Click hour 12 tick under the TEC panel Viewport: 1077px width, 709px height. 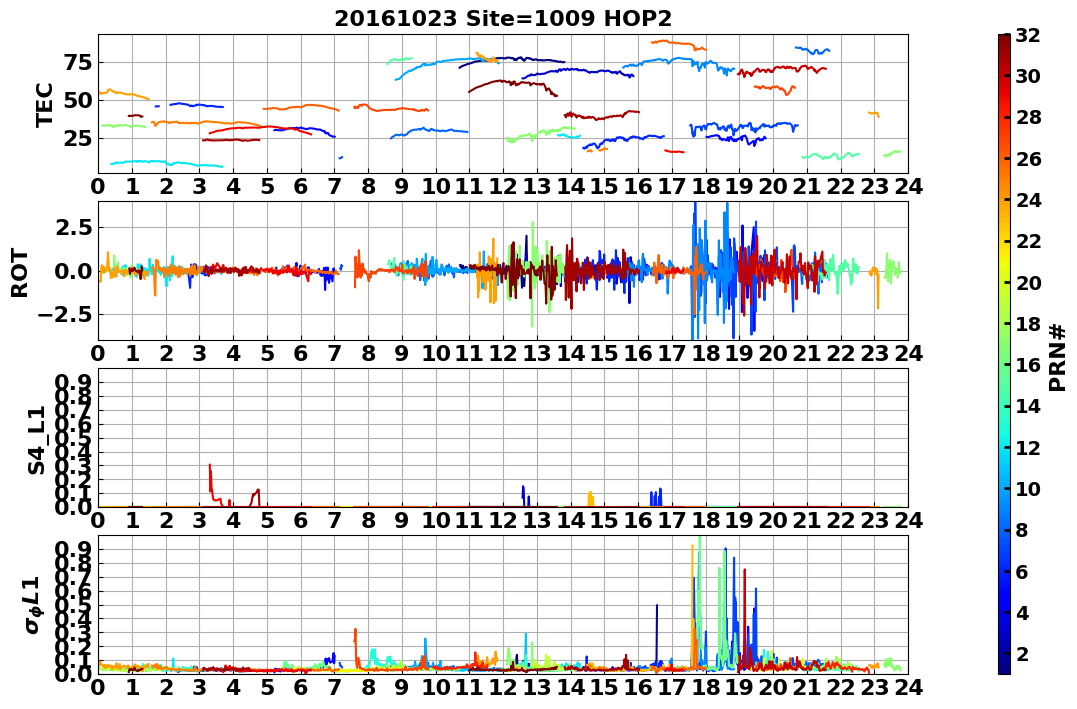click(503, 186)
